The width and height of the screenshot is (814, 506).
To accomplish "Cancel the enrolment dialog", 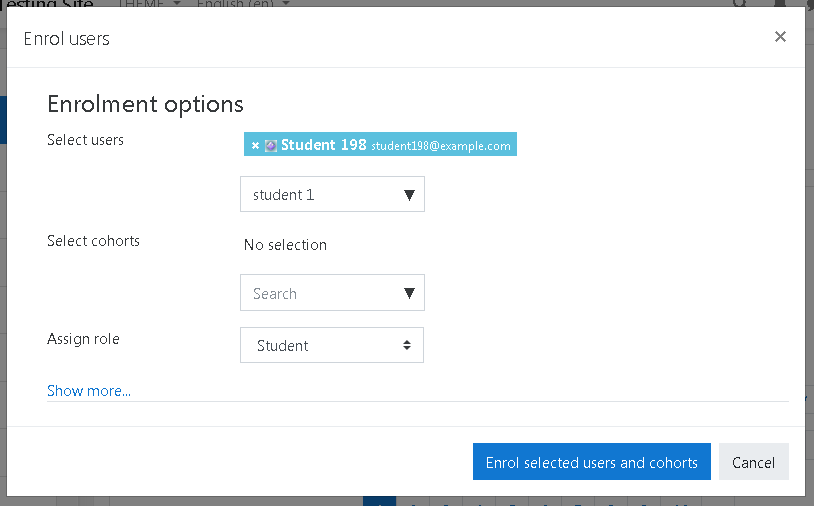I will click(x=753, y=461).
